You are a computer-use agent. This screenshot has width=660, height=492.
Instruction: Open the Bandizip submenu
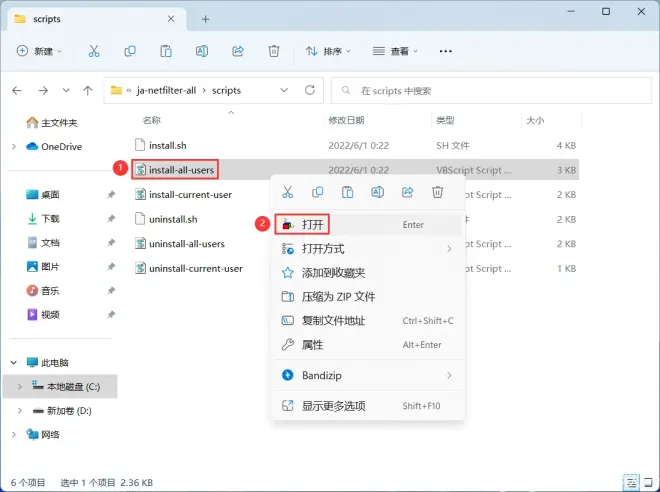click(368, 375)
